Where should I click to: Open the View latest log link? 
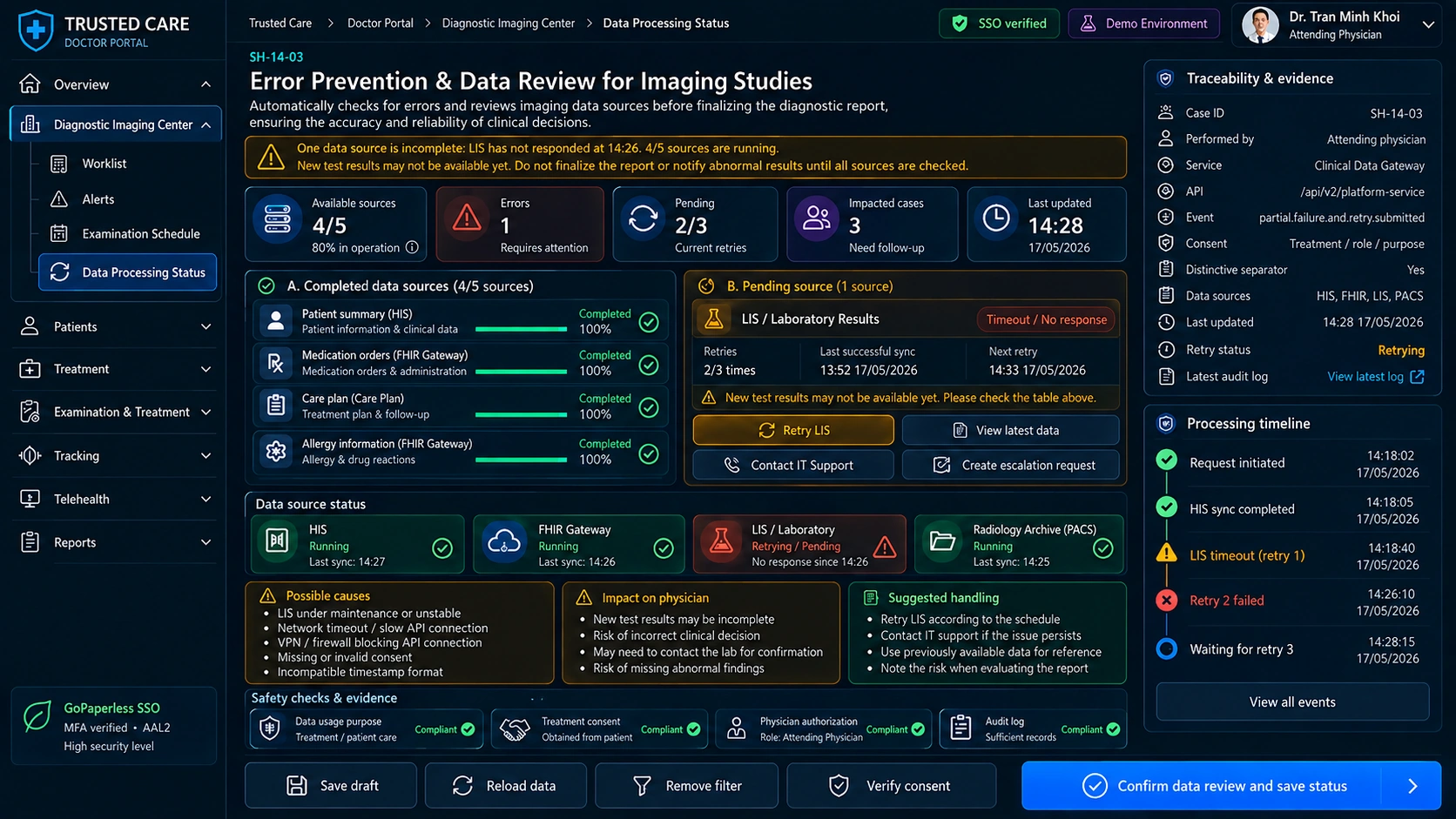click(1375, 377)
